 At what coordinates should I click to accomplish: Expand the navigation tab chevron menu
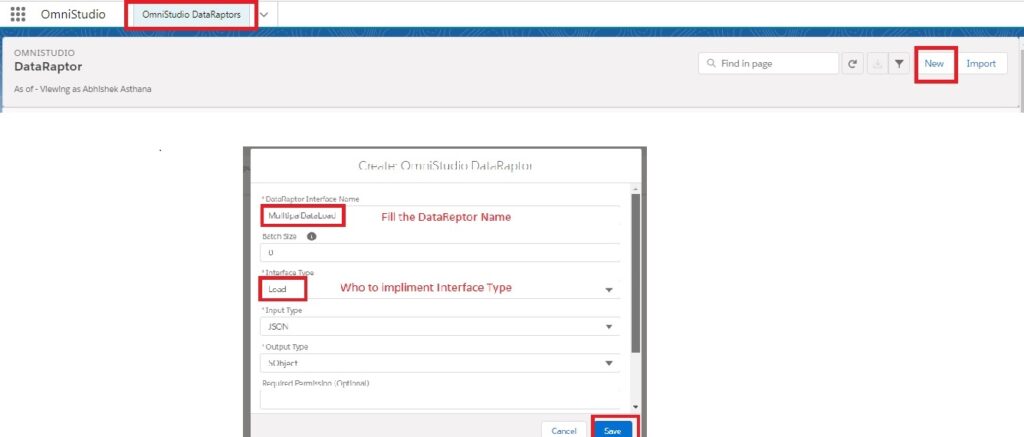click(264, 14)
